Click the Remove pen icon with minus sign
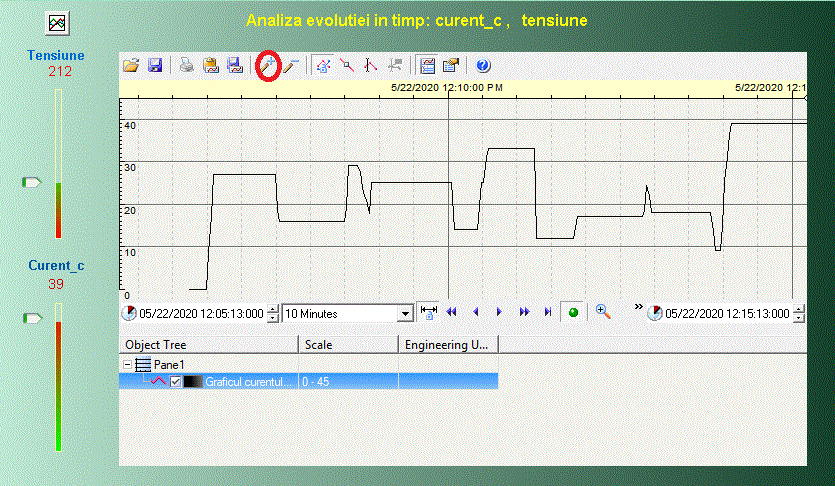 click(290, 66)
